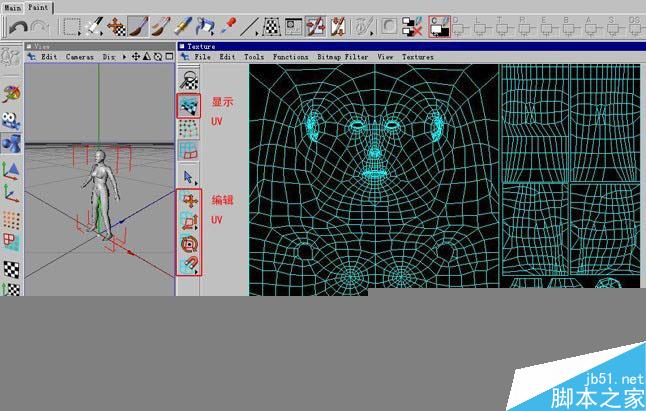Select the arrow selection tool in Texture panel
Image resolution: width=646 pixels, height=411 pixels.
click(189, 177)
